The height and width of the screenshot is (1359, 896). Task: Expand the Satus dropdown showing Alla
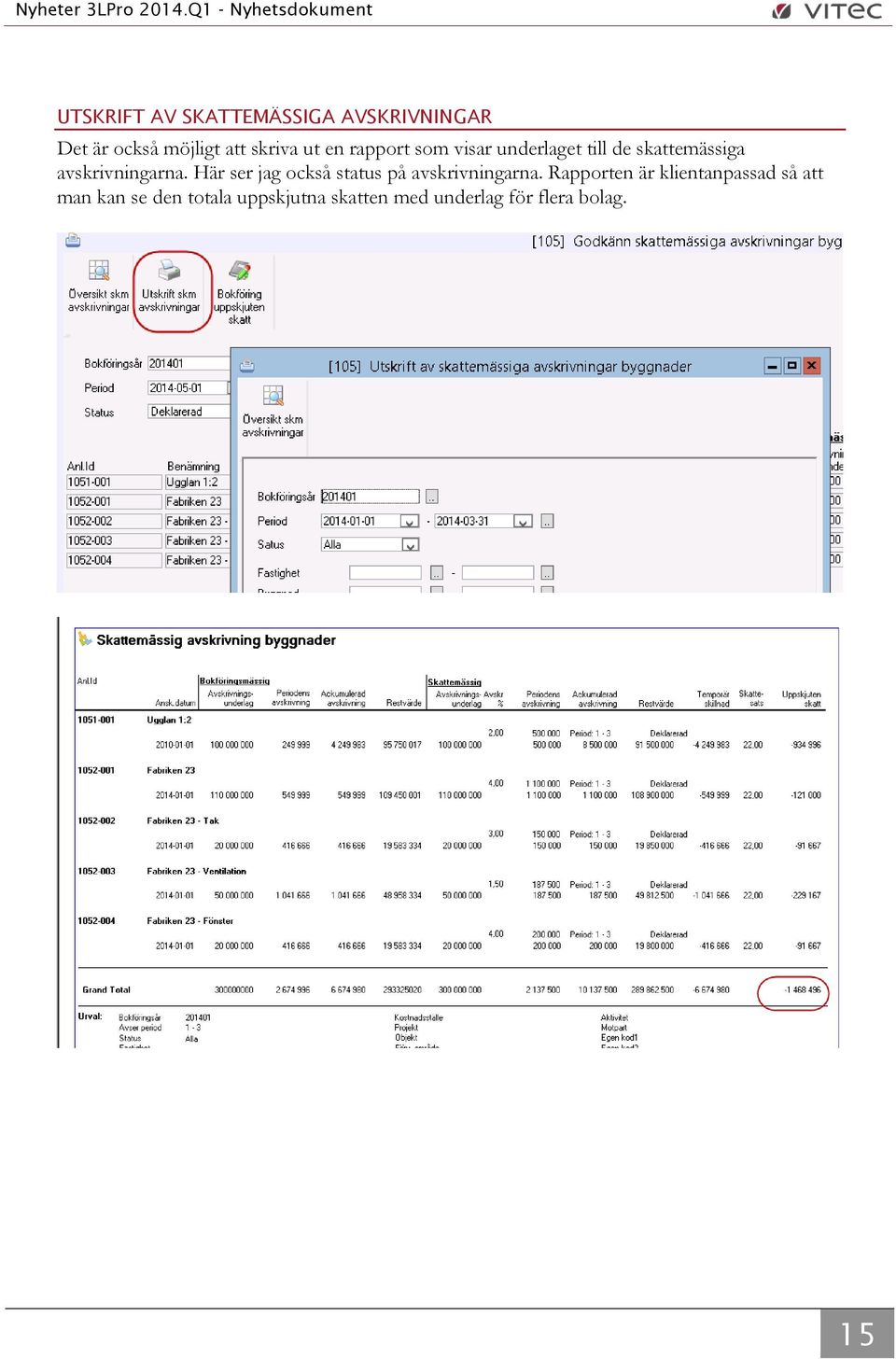tap(410, 544)
